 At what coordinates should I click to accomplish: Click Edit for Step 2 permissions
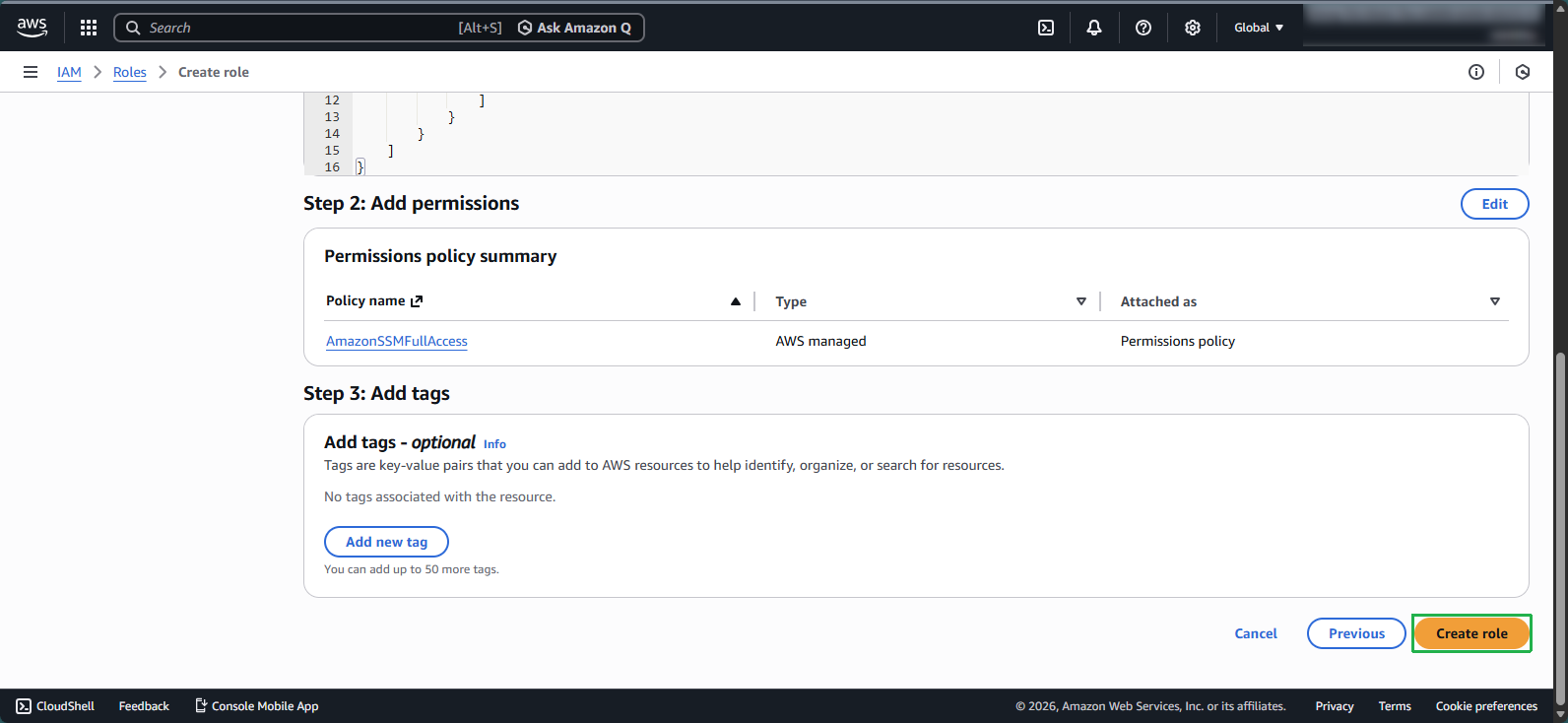[1494, 204]
